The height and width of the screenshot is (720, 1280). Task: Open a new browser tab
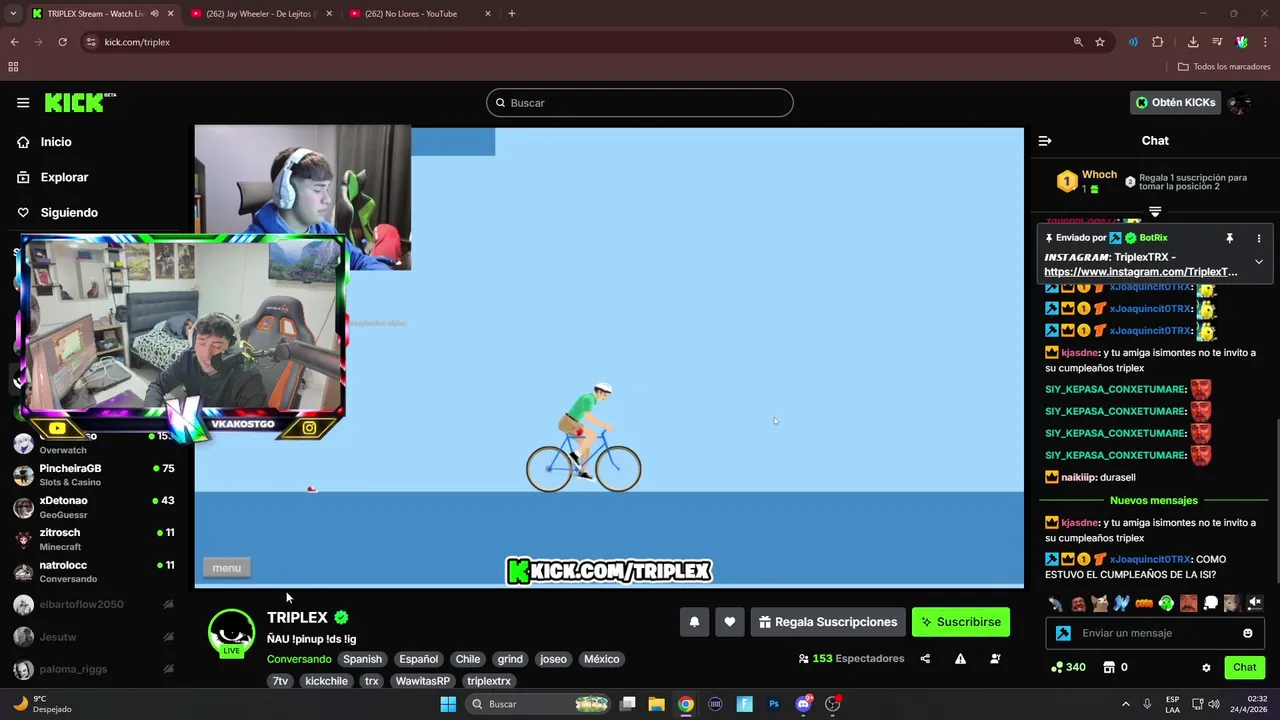[x=512, y=14]
